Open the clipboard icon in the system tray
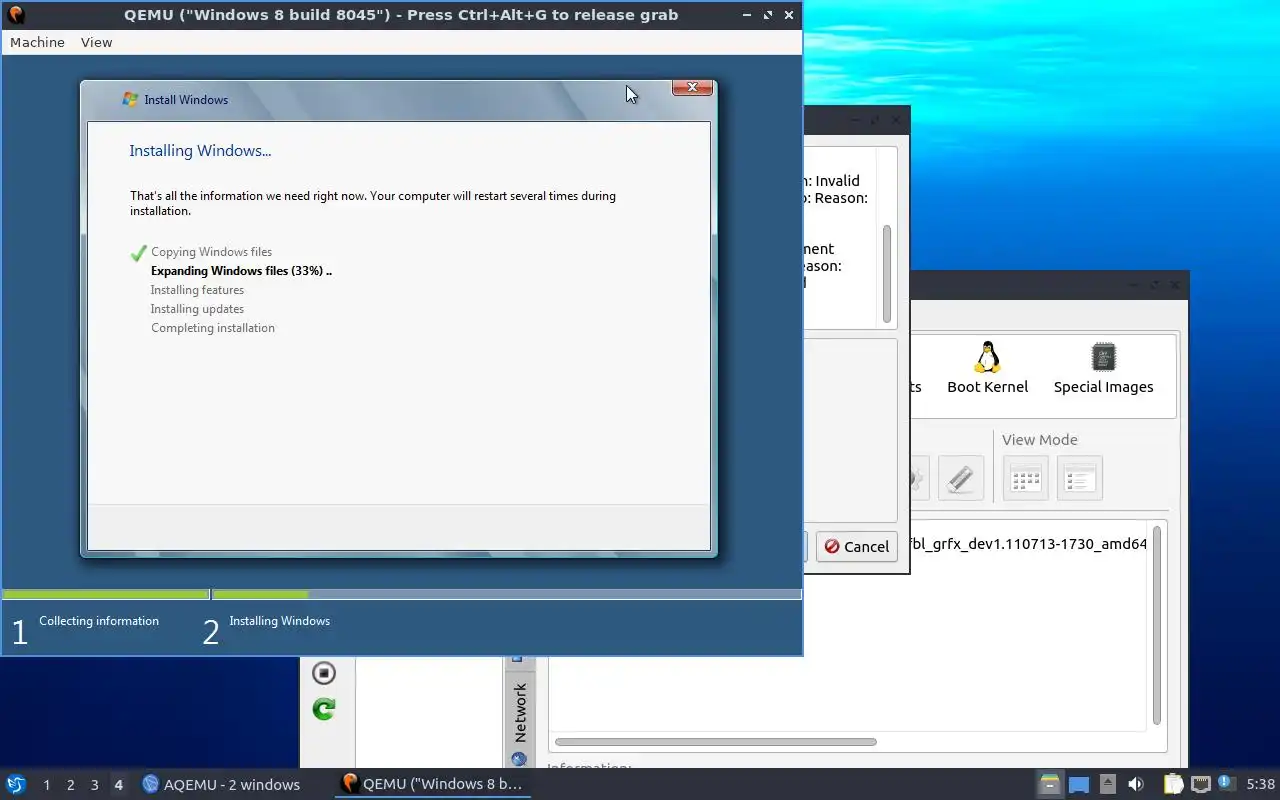The width and height of the screenshot is (1280, 800). tap(1173, 785)
